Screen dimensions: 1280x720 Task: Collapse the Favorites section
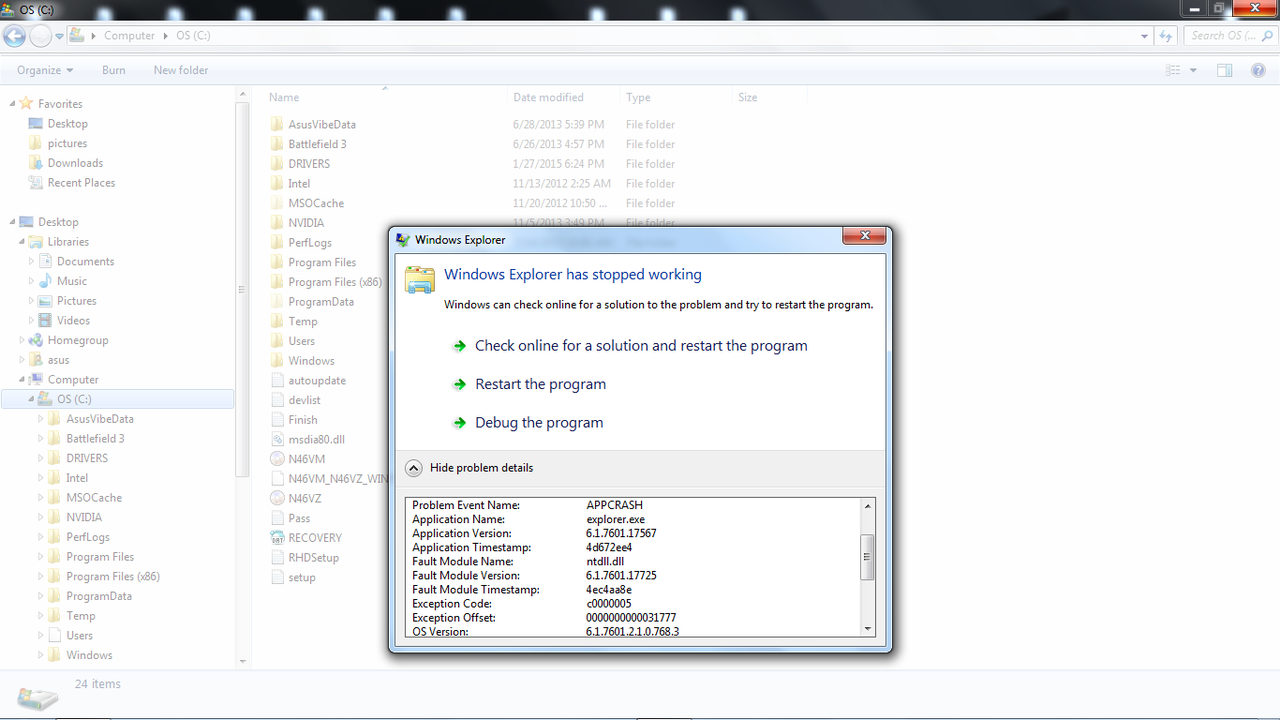click(x=13, y=104)
